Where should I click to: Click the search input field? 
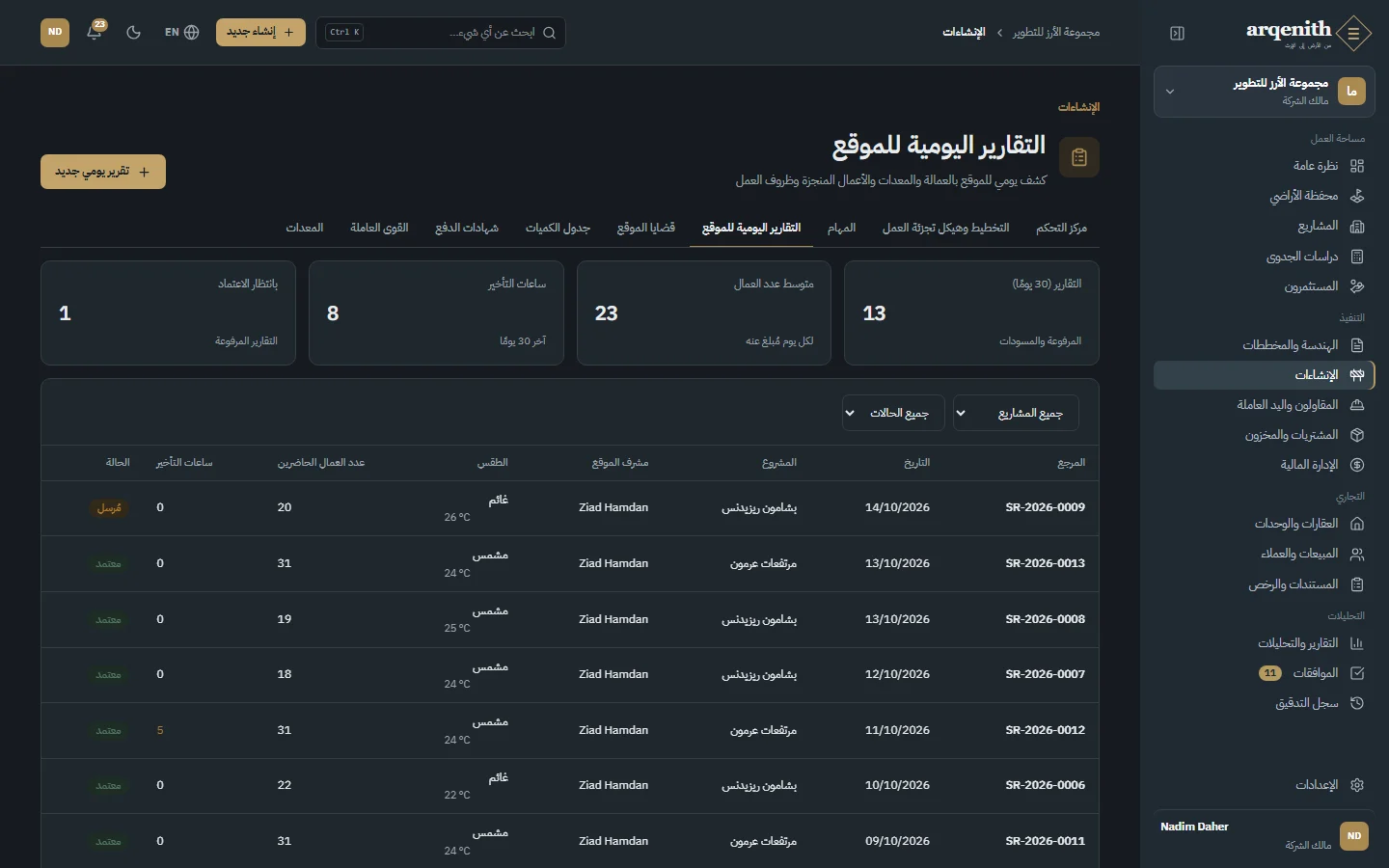point(441,32)
